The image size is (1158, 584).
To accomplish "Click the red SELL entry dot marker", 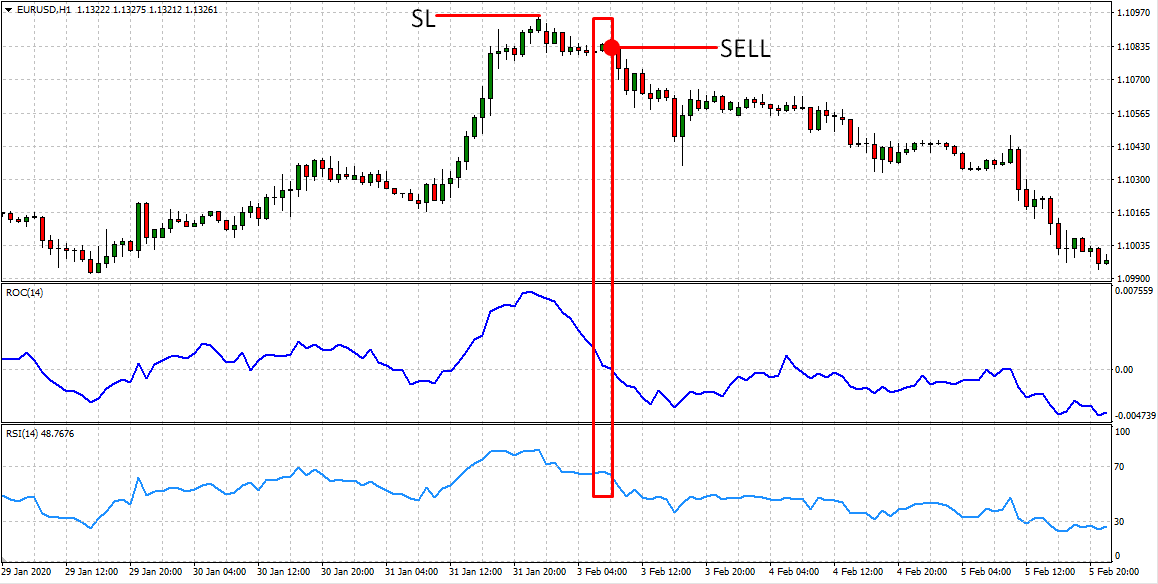I will (x=612, y=47).
